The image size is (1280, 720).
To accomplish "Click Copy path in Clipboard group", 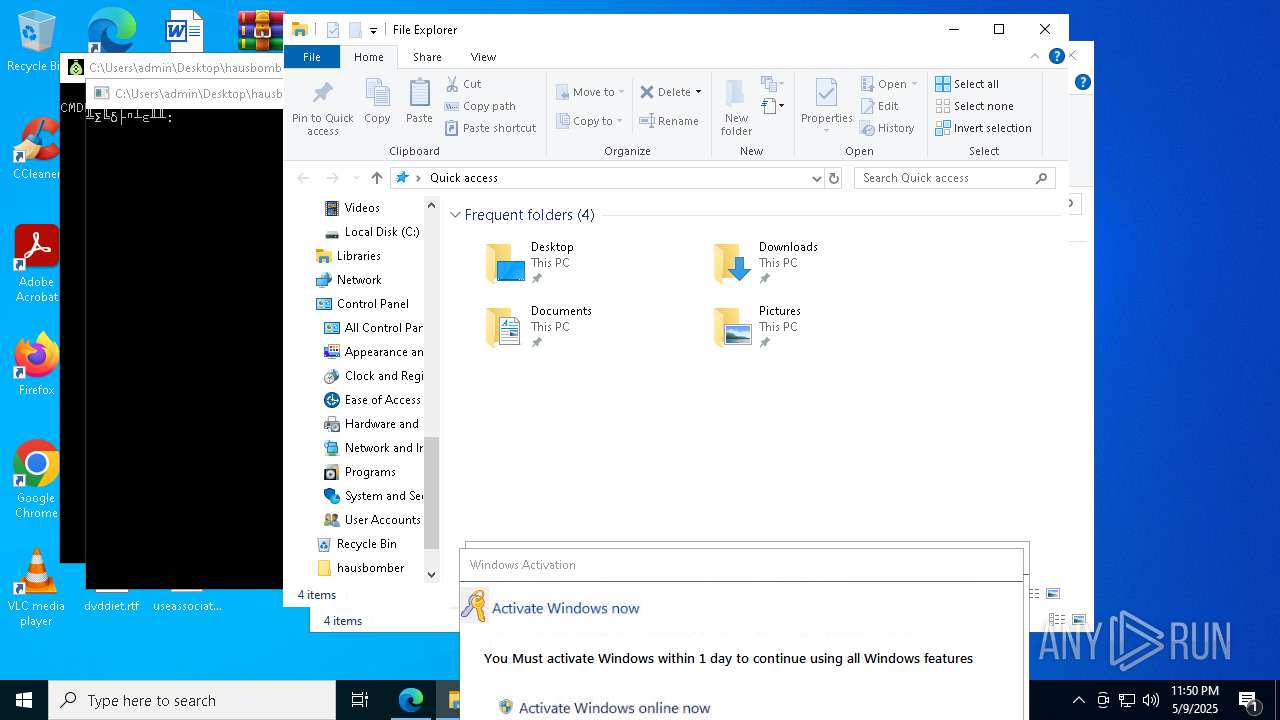I will 480,106.
